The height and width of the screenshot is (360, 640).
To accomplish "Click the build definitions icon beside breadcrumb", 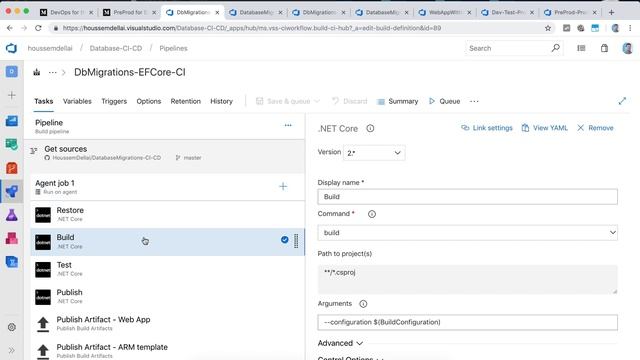I will [x=37, y=72].
